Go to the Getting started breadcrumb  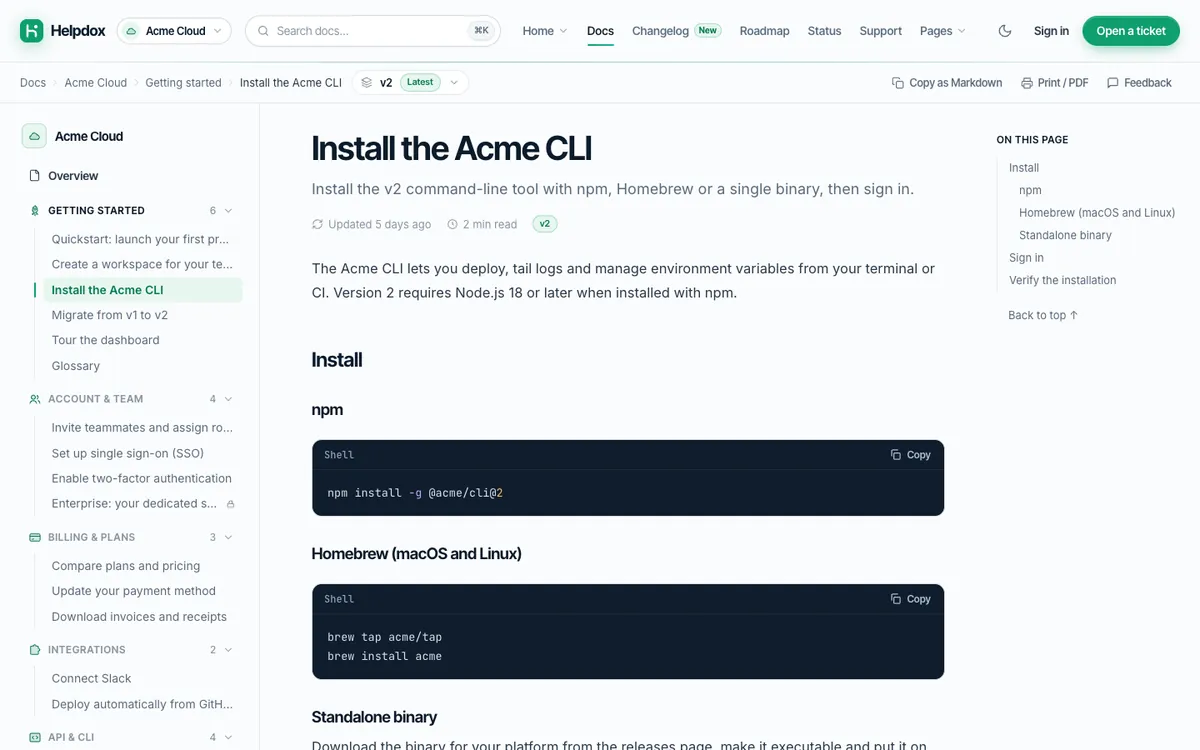pos(183,83)
